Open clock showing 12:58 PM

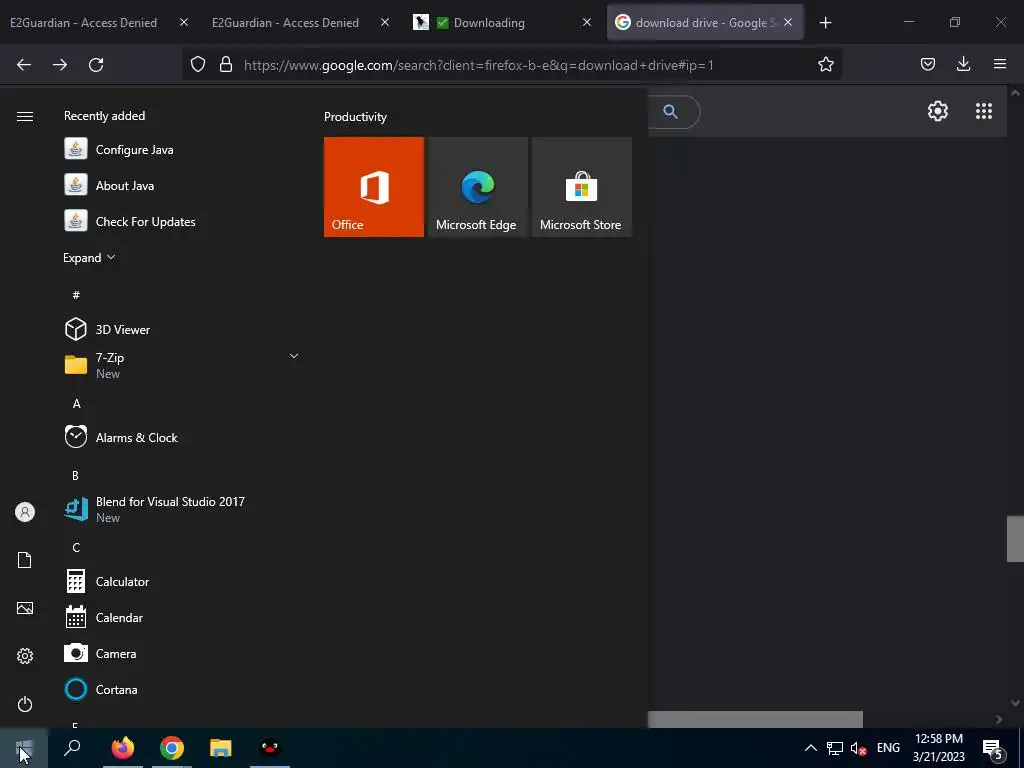coord(938,748)
